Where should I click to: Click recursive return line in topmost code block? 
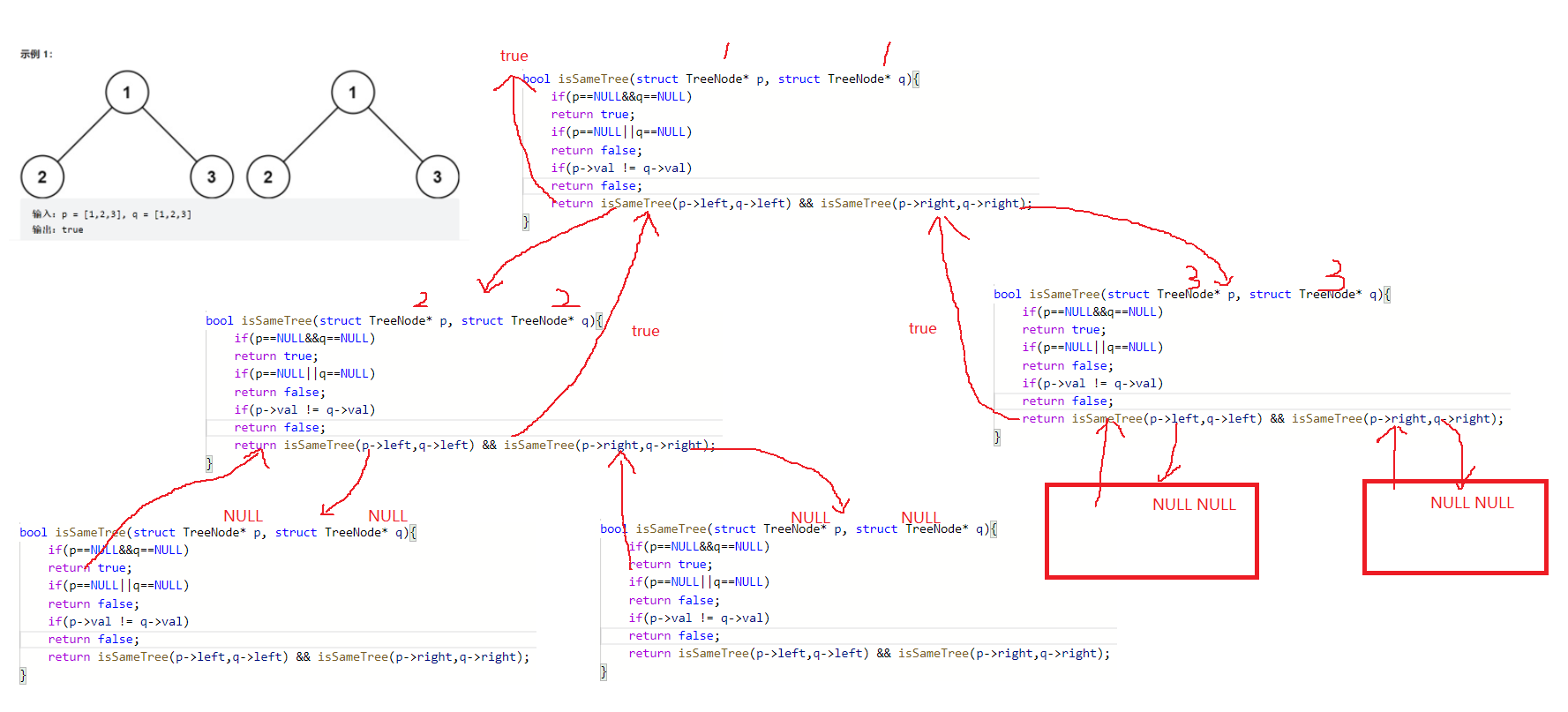tap(792, 204)
